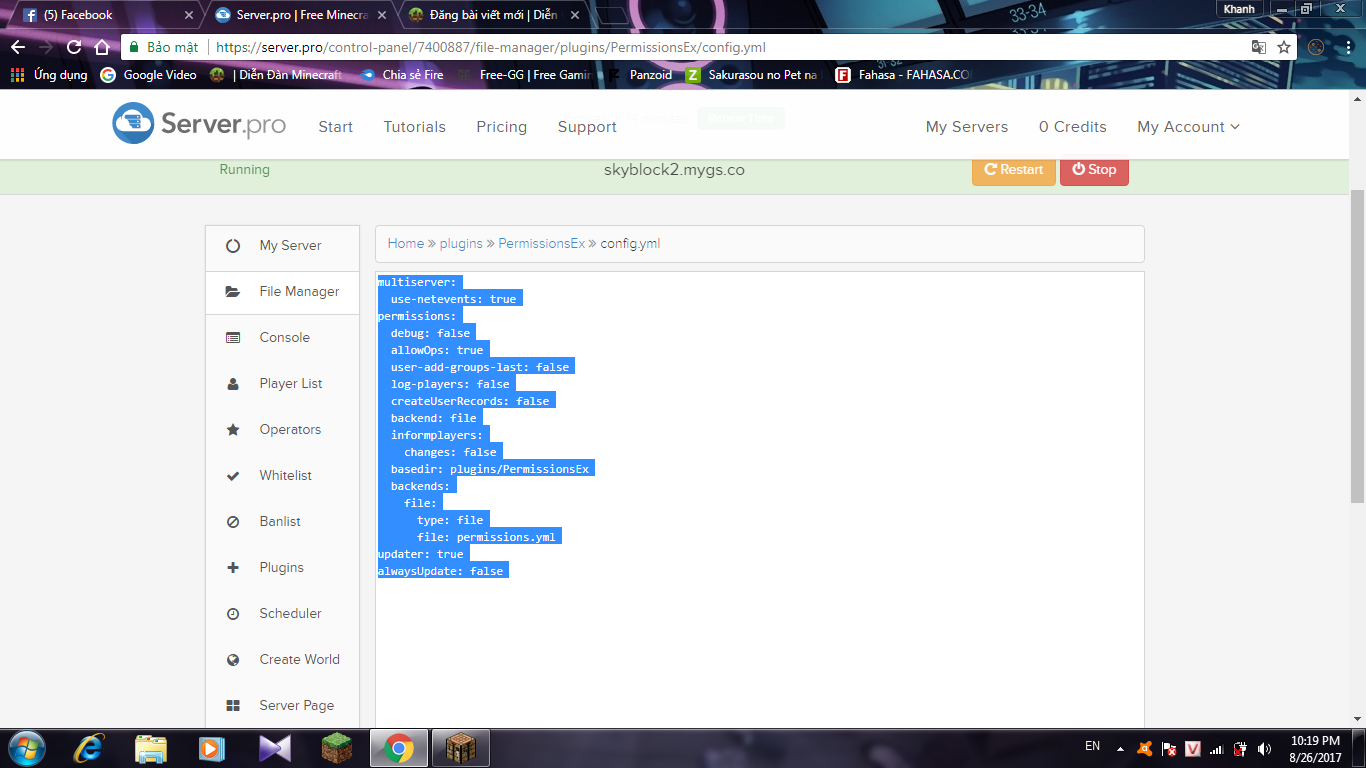This screenshot has height=768, width=1366.
Task: Click the Server.pro cloud logo icon
Action: (x=133, y=124)
